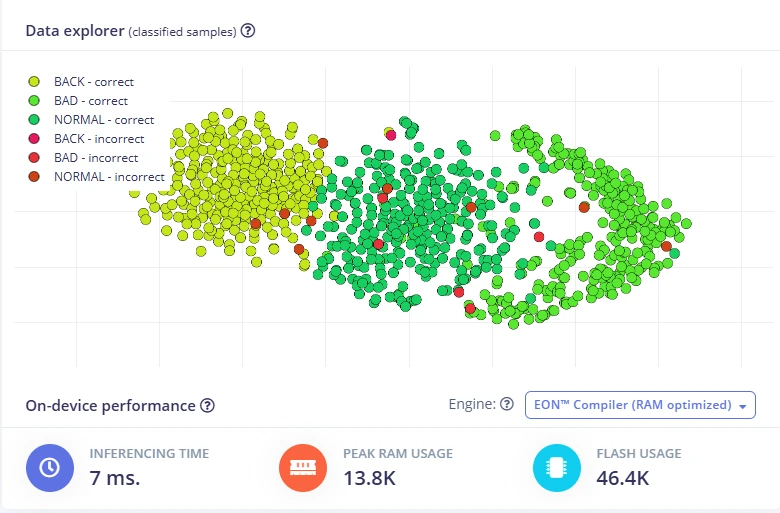Toggle the BAD - incorrect legend entry
This screenshot has width=780, height=513.
coord(83,158)
